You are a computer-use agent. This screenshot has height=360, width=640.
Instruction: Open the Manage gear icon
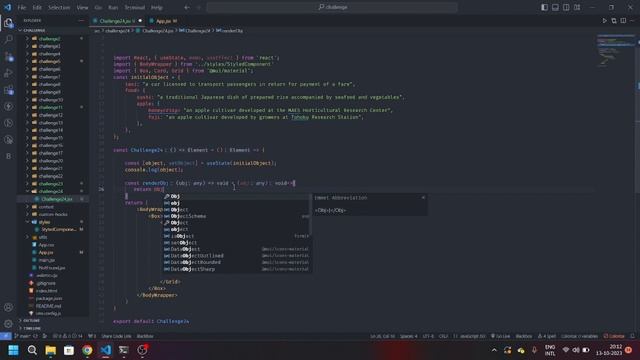tap(9, 324)
